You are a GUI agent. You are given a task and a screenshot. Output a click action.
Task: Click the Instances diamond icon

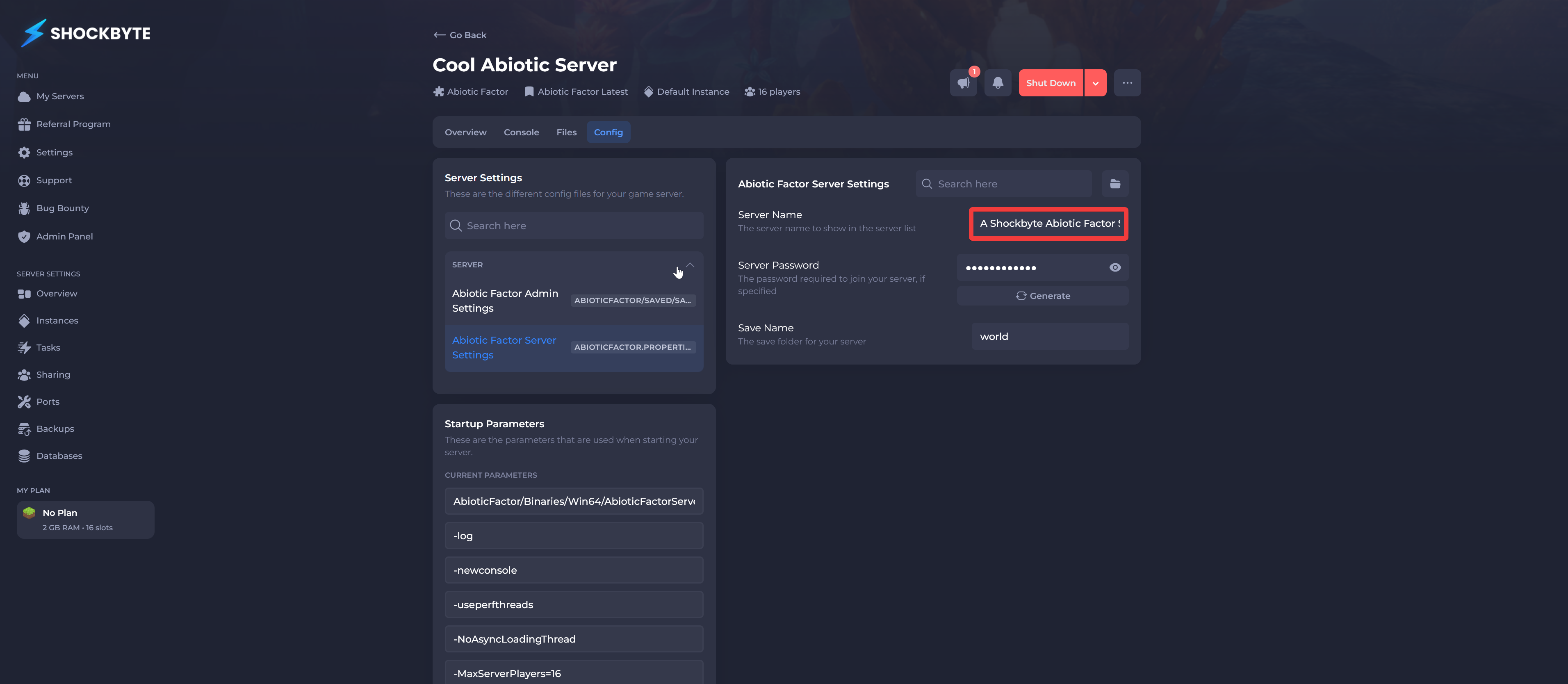pyautogui.click(x=24, y=321)
